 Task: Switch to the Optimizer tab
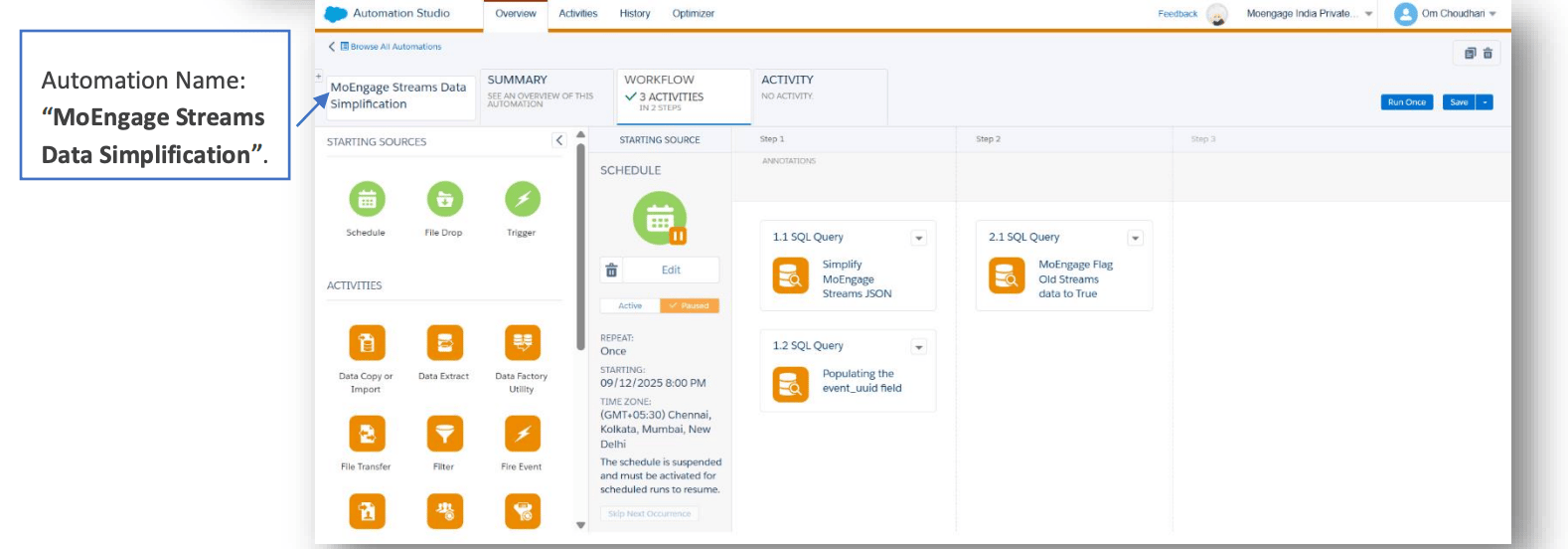click(x=694, y=14)
